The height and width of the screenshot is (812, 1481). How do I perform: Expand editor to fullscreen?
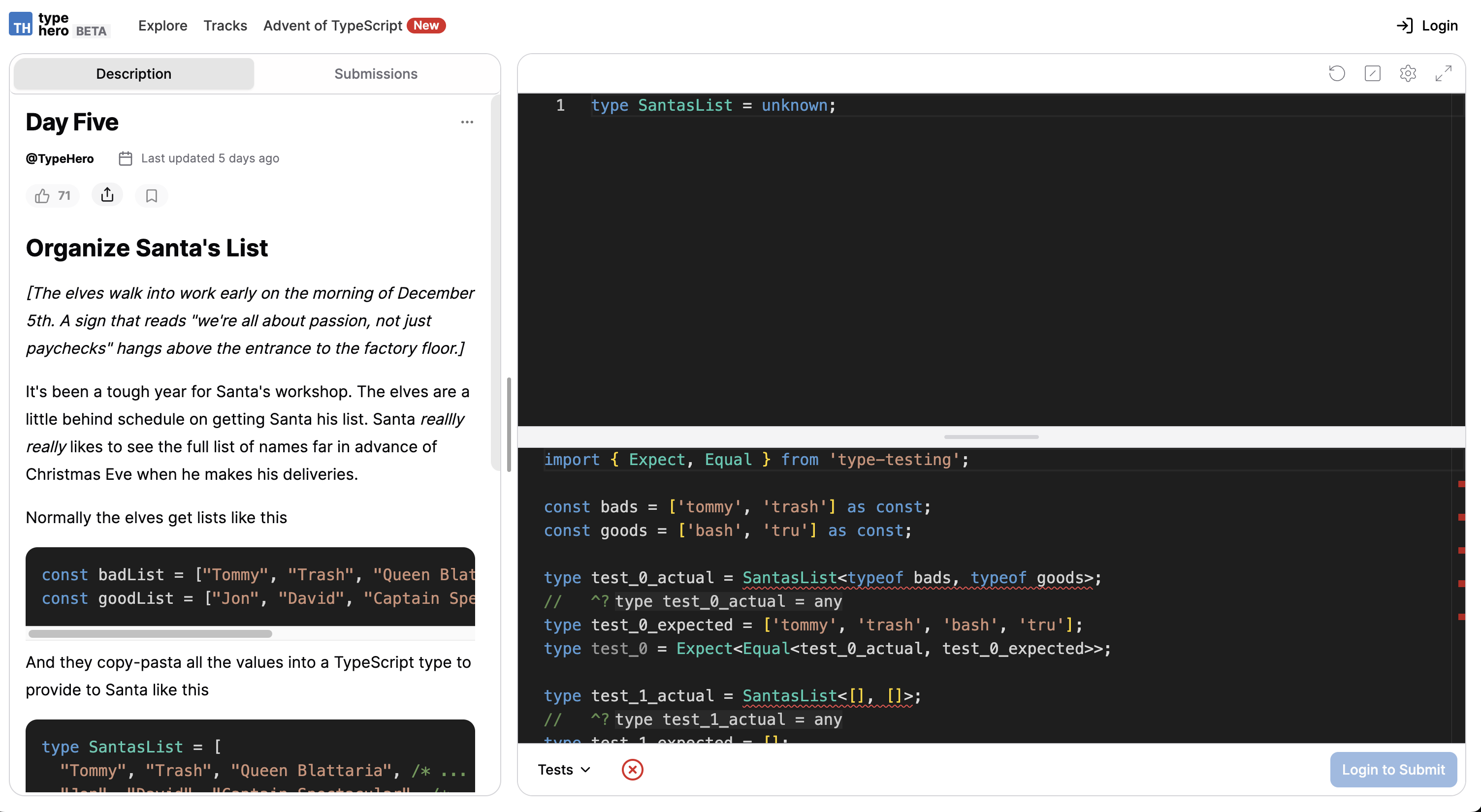coord(1444,73)
